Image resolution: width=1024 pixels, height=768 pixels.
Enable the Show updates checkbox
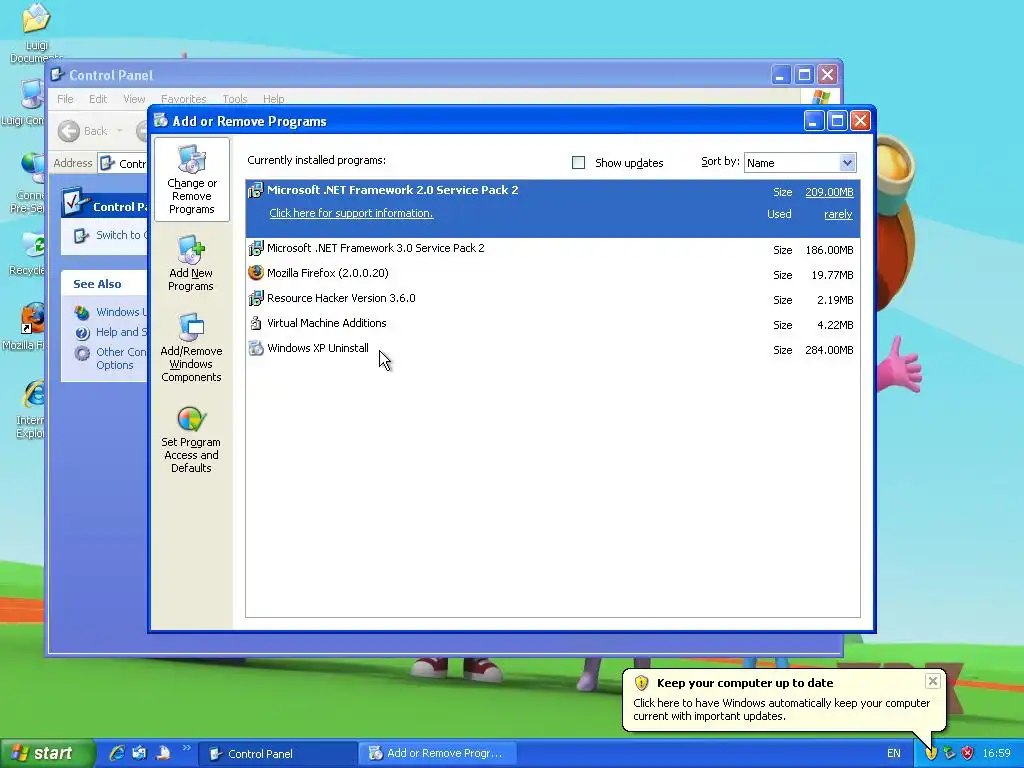(x=579, y=163)
